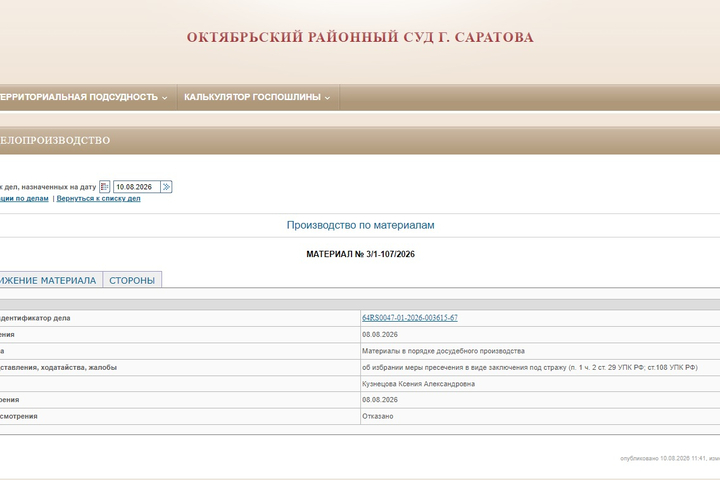Select the 08.08.2026 date above Отказано

click(x=380, y=400)
